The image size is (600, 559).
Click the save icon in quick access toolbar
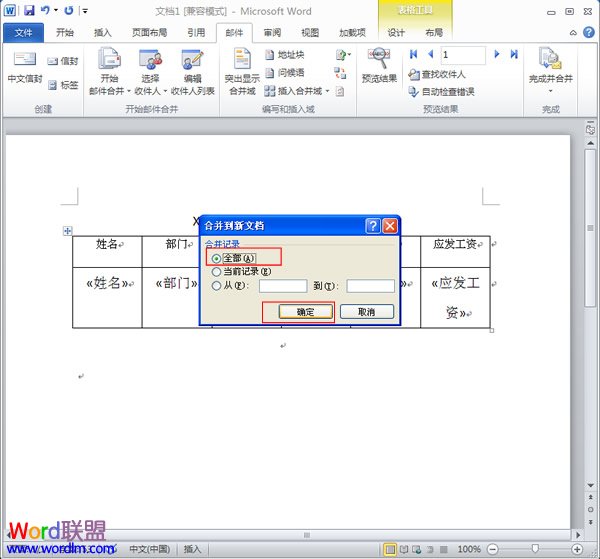[x=29, y=10]
